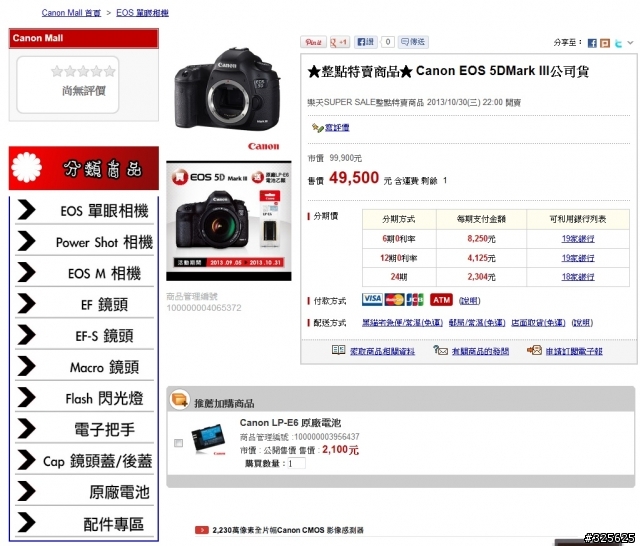This screenshot has height=546, width=640.
Task: Open request product information link
Action: (382, 351)
